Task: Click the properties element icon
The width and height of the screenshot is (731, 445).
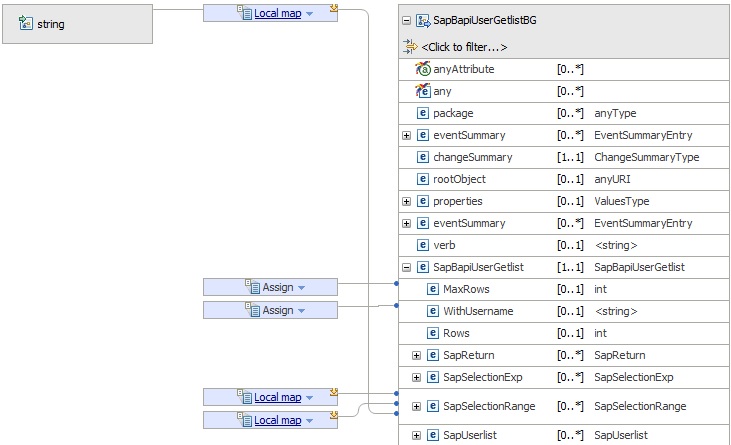Action: pos(423,201)
